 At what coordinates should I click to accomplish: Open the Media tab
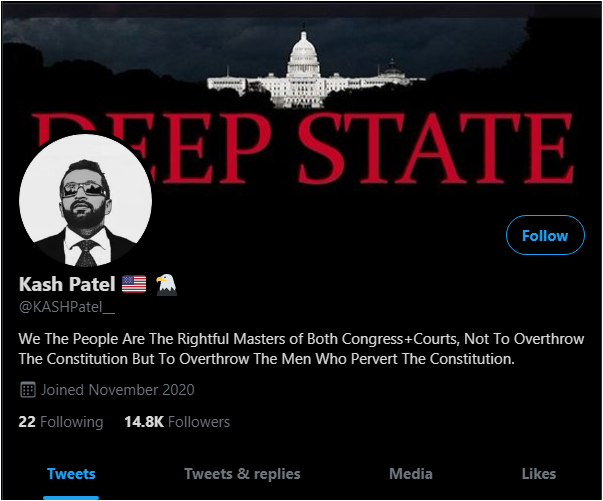411,474
